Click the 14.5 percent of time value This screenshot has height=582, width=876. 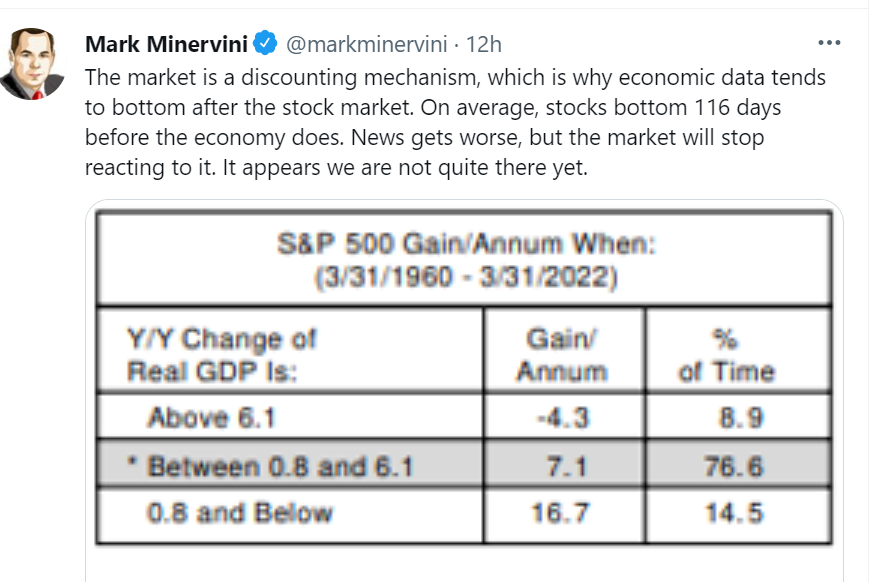738,514
